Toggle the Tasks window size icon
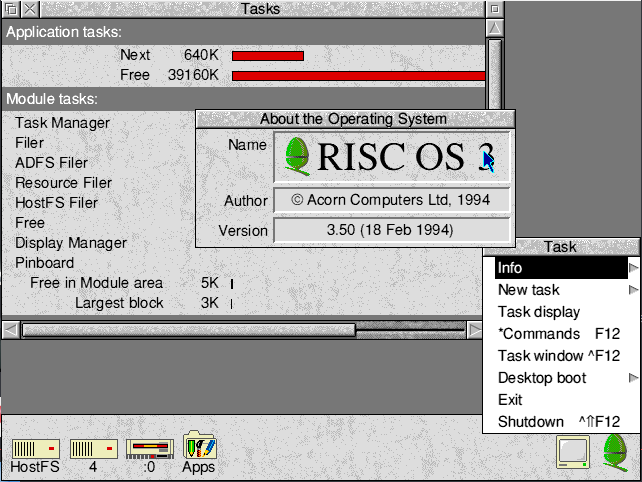This screenshot has width=642, height=482. coord(495,9)
